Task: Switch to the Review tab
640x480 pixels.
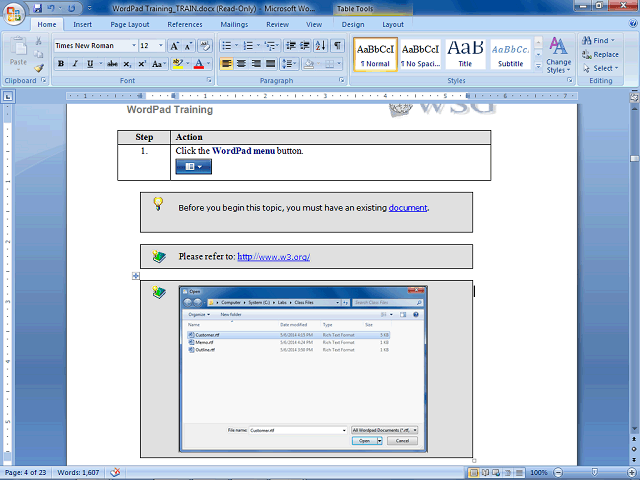Action: click(278, 24)
